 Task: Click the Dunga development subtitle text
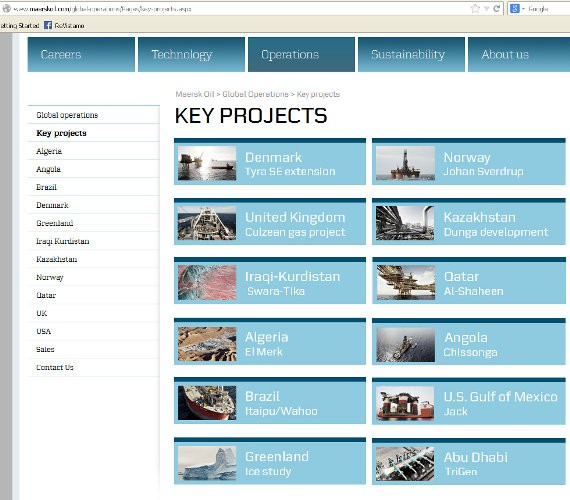pyautogui.click(x=496, y=232)
